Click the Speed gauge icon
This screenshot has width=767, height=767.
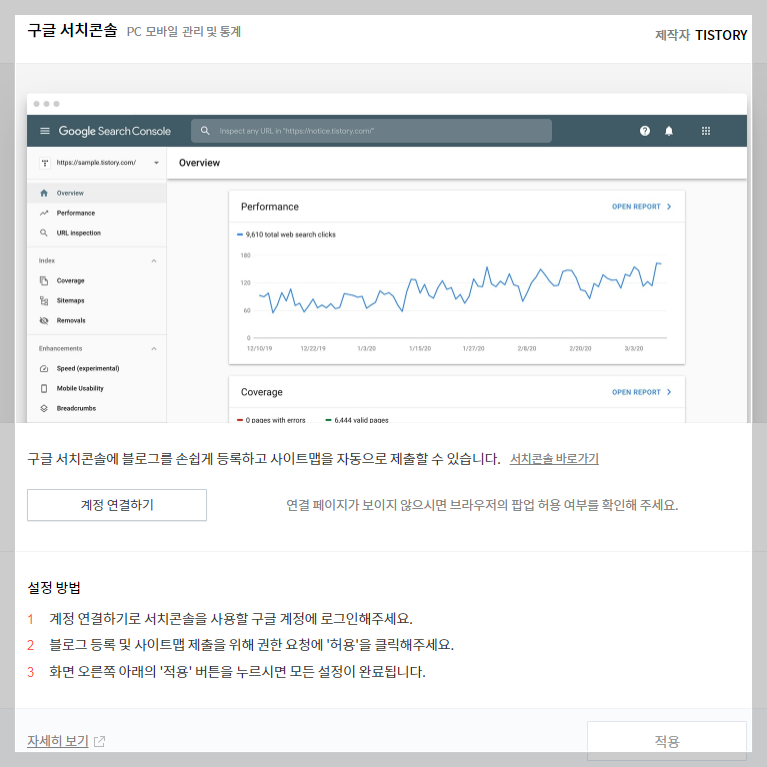(x=44, y=369)
